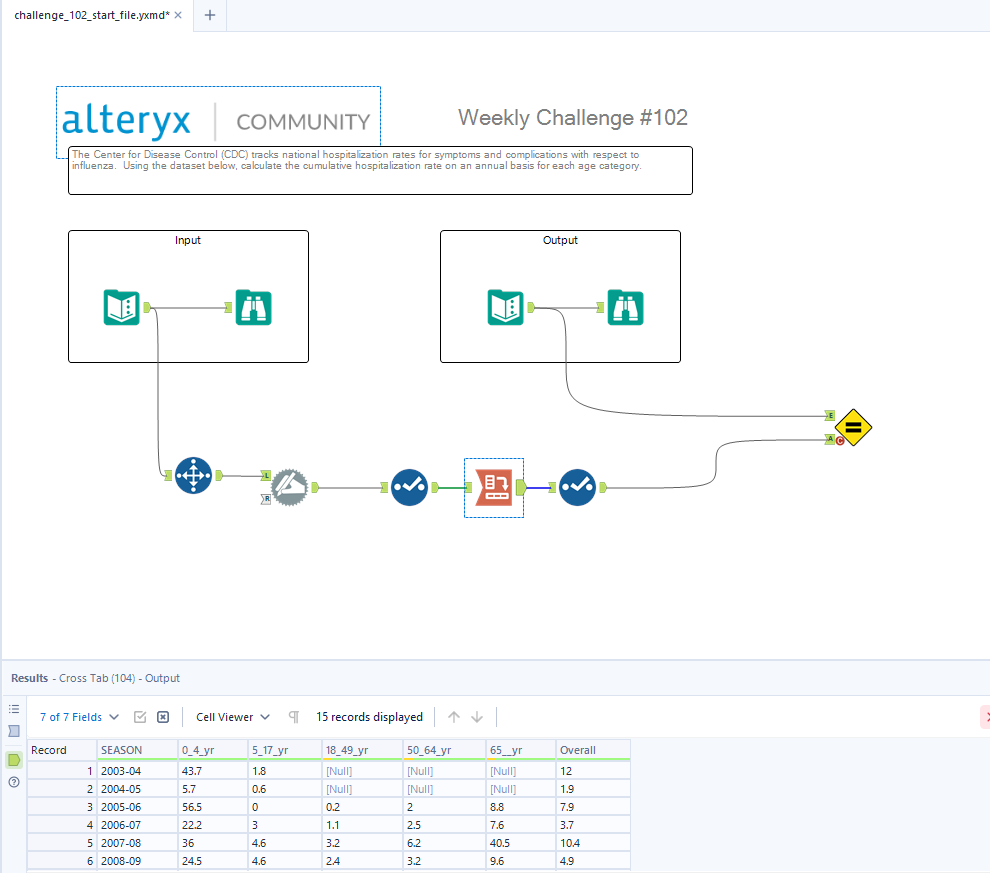Click the Overall column header
The width and height of the screenshot is (990, 873).
click(593, 750)
